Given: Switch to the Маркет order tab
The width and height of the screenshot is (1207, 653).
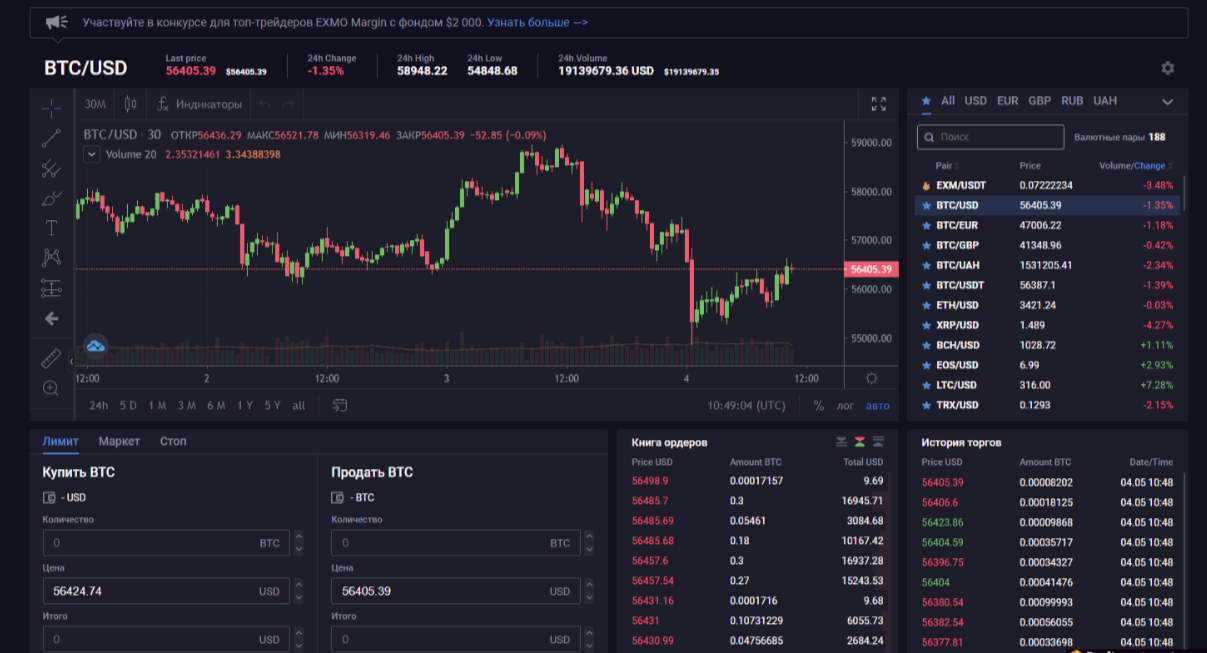Looking at the screenshot, I should (x=119, y=441).
